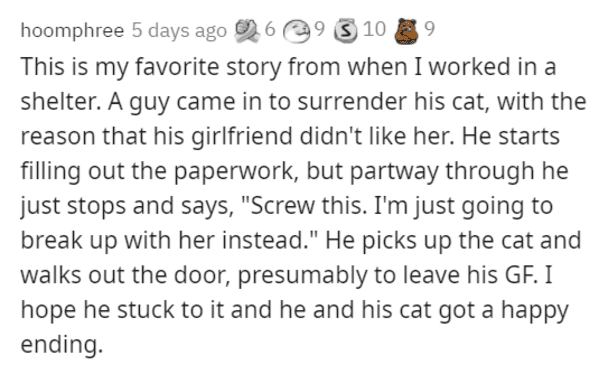Click the Wholesome seal award icon

pyautogui.click(x=296, y=31)
